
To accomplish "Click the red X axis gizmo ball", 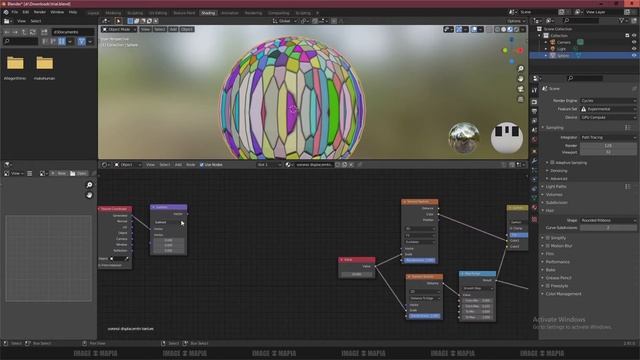I will 520,51.
